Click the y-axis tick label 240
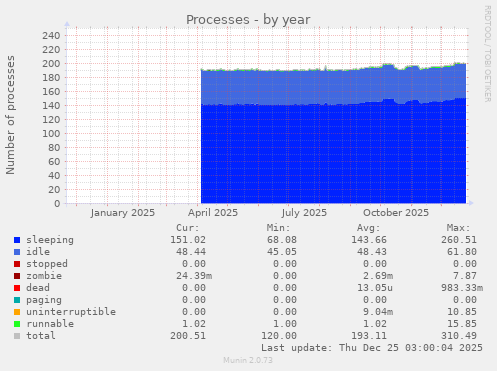 click(51, 36)
